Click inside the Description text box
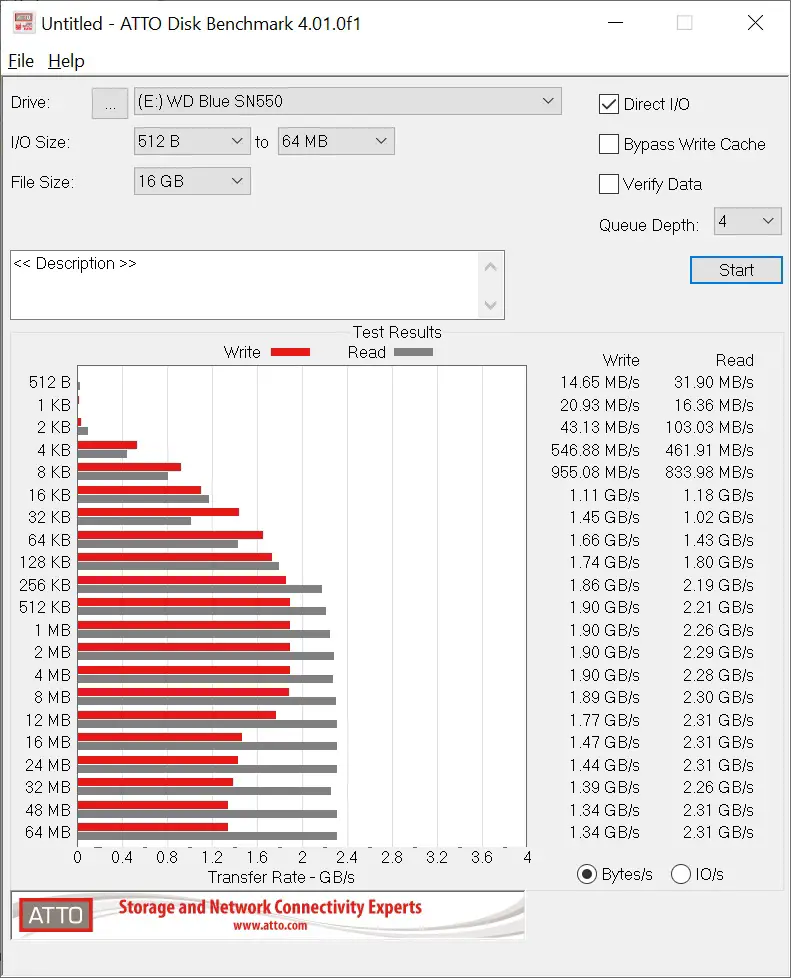Viewport: 791px width, 978px height. click(x=245, y=285)
